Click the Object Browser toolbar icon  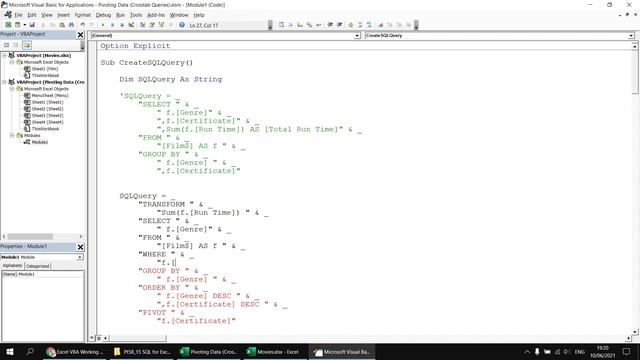tap(161, 25)
